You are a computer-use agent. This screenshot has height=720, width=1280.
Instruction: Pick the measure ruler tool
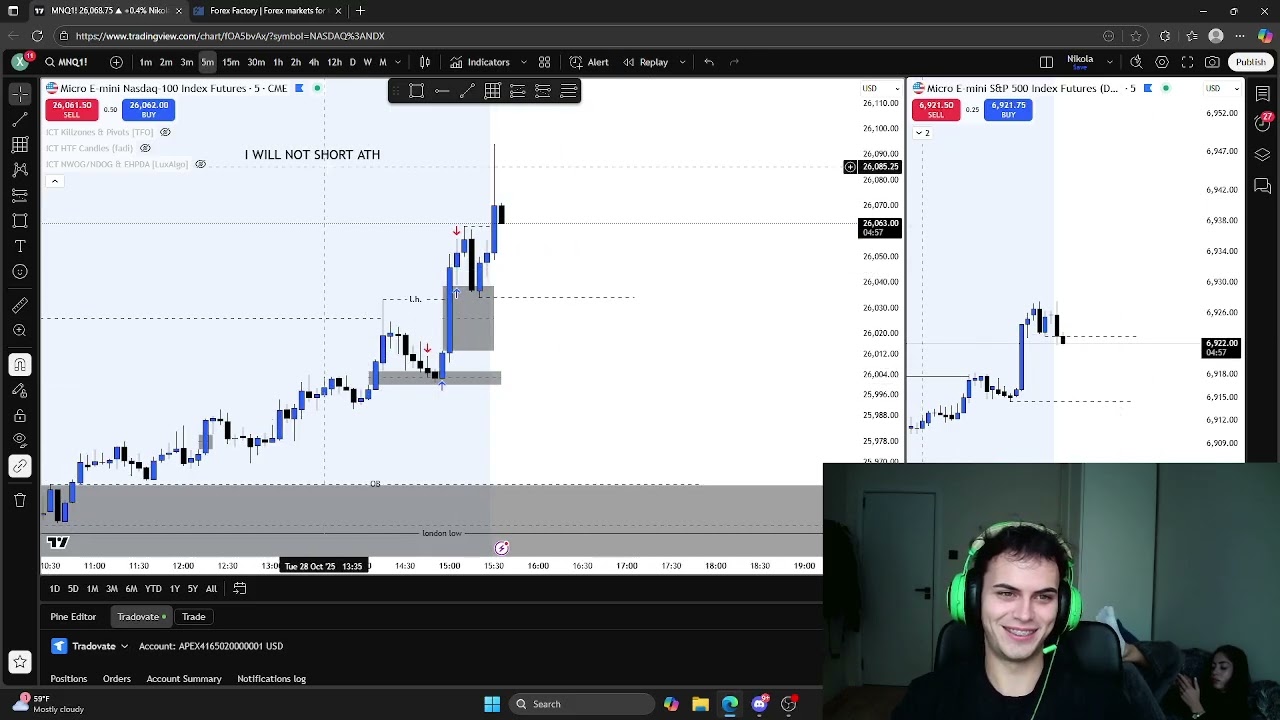click(x=20, y=304)
